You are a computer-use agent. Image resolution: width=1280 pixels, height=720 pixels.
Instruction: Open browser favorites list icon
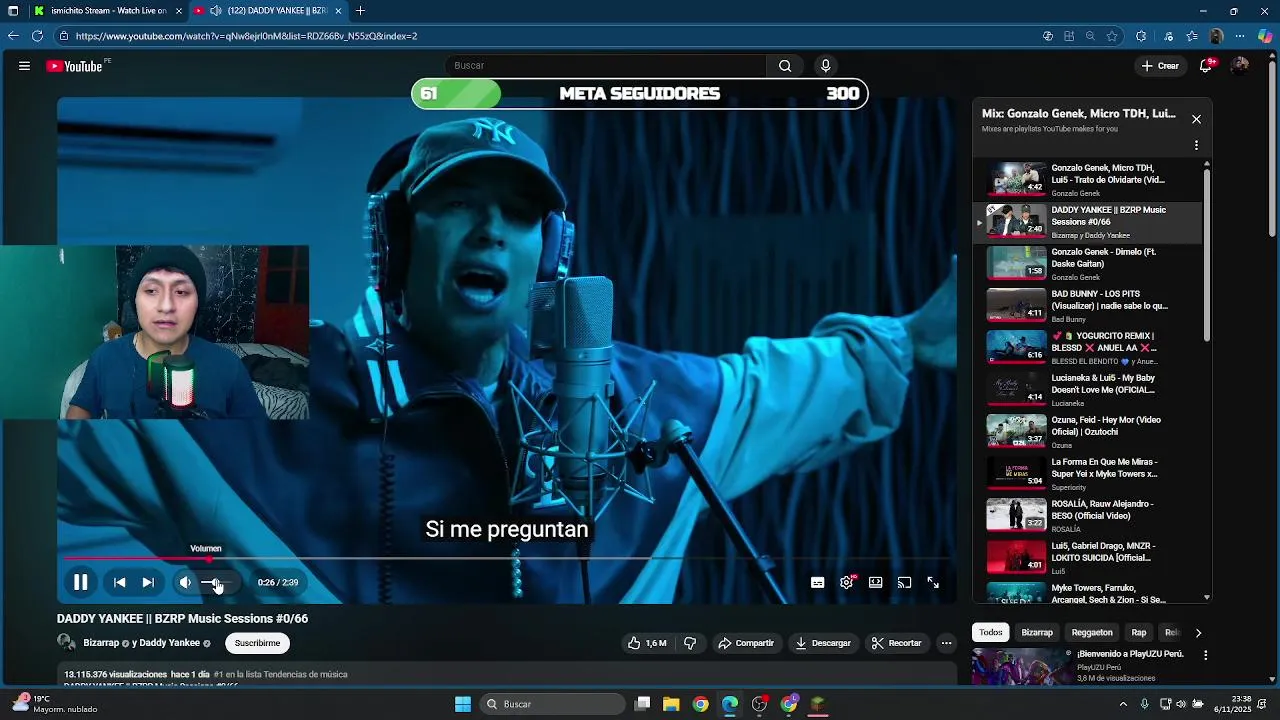[x=1192, y=36]
